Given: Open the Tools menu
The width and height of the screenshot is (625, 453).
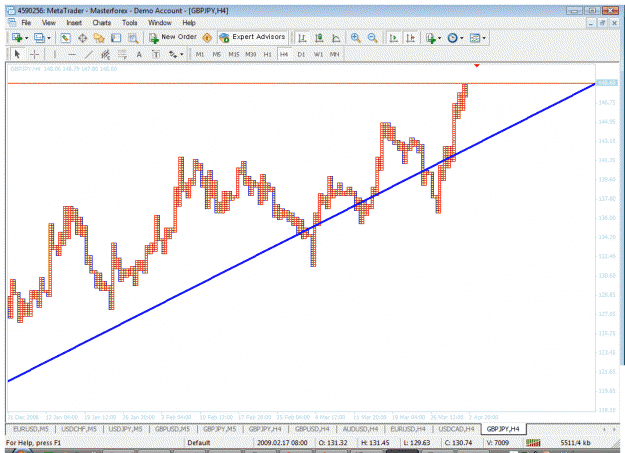Looking at the screenshot, I should [x=130, y=23].
